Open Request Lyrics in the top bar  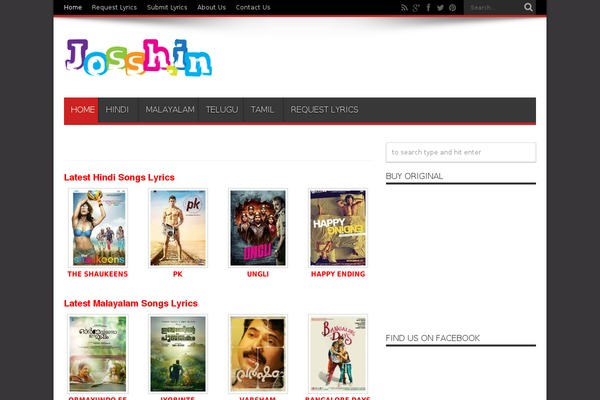pyautogui.click(x=114, y=7)
